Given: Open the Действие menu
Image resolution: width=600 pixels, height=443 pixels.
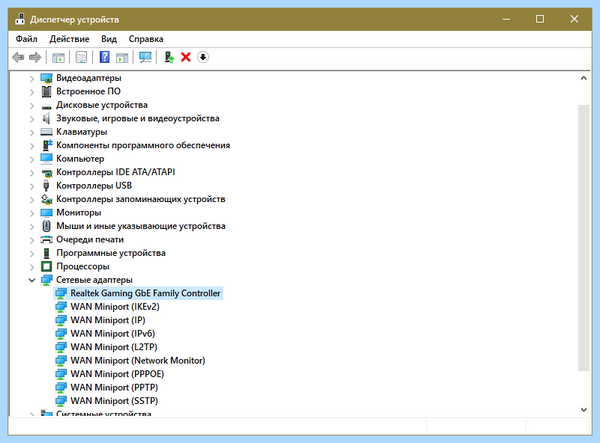Looking at the screenshot, I should tap(69, 39).
